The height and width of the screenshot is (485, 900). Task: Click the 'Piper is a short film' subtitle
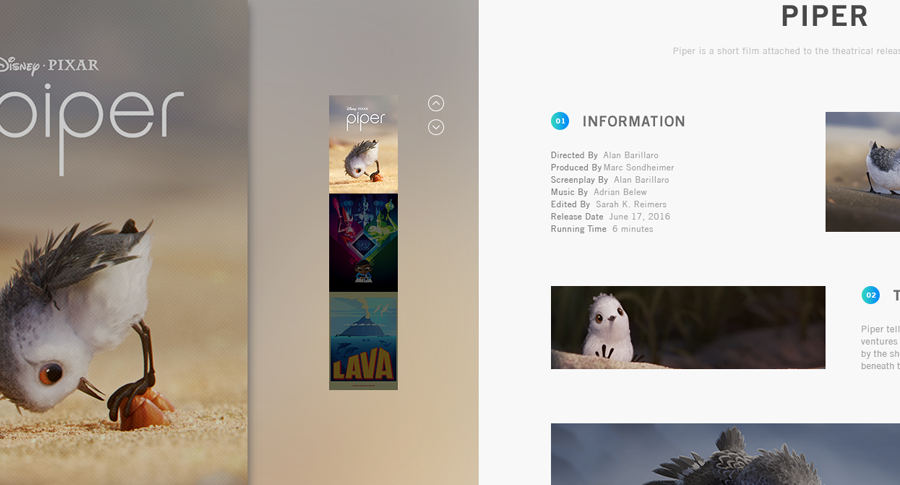coord(786,51)
